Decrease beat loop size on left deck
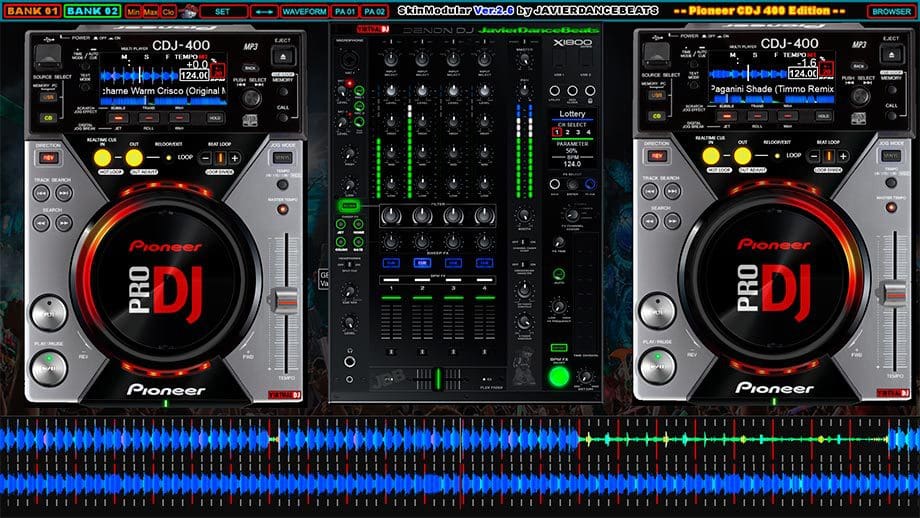The height and width of the screenshot is (518, 920). click(x=205, y=158)
